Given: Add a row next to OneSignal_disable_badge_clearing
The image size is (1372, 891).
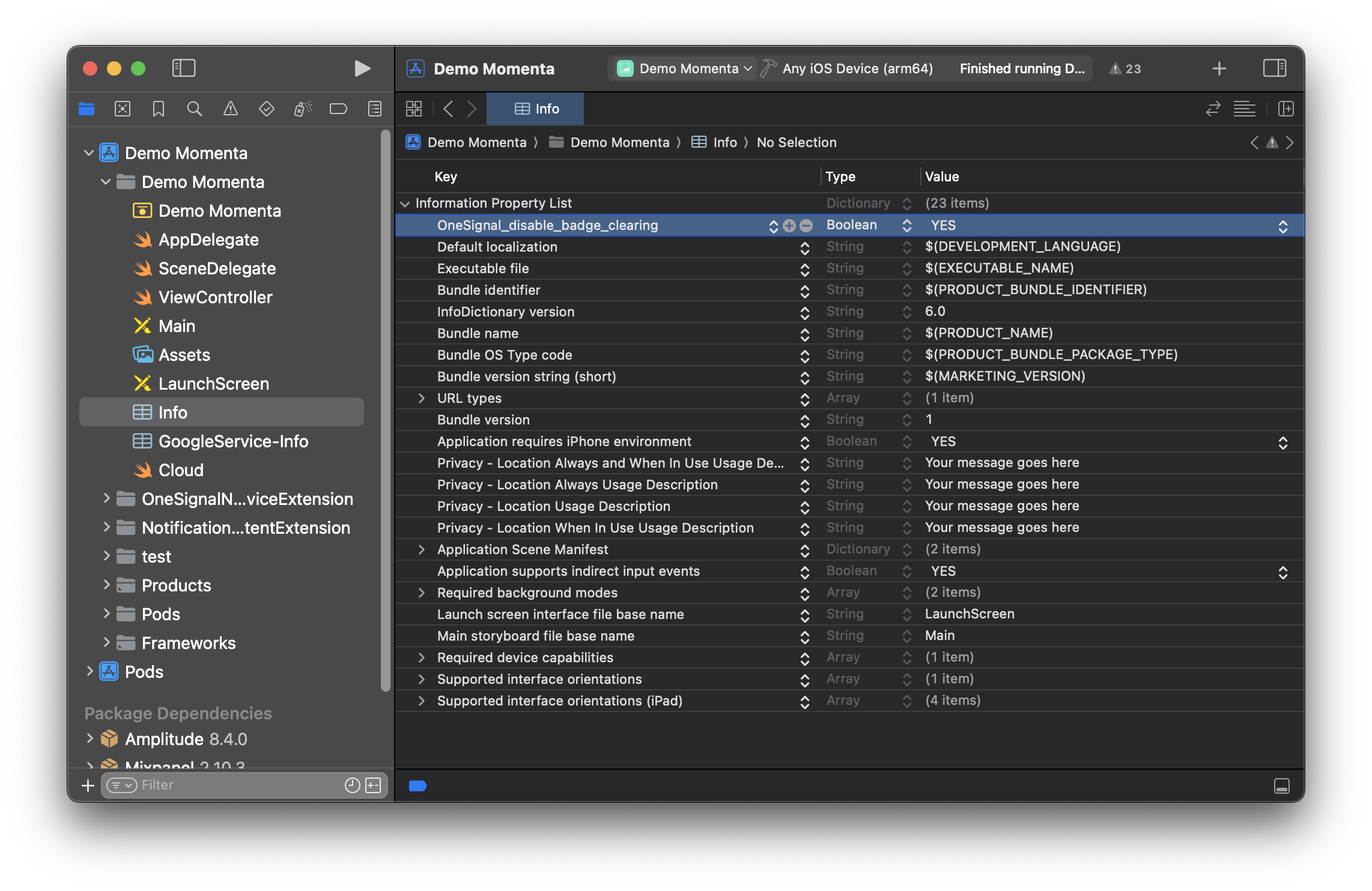Looking at the screenshot, I should click(x=789, y=226).
